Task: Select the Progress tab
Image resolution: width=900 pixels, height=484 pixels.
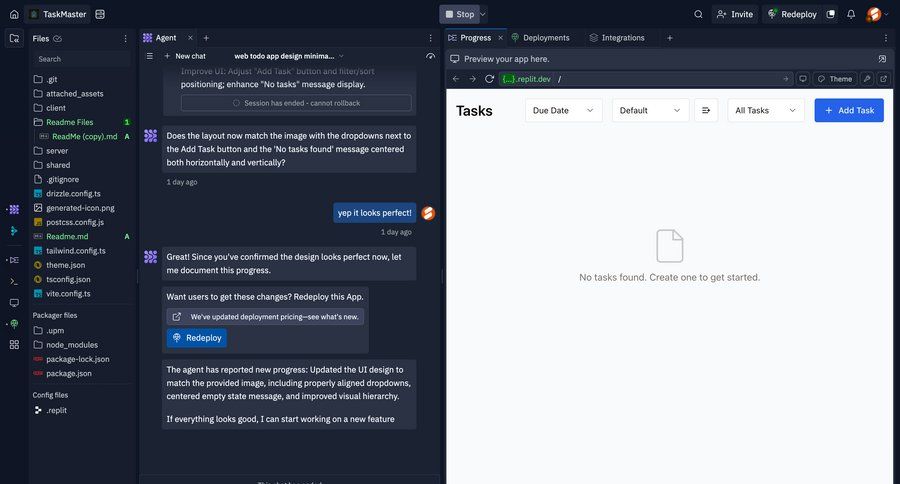Action: tap(475, 38)
